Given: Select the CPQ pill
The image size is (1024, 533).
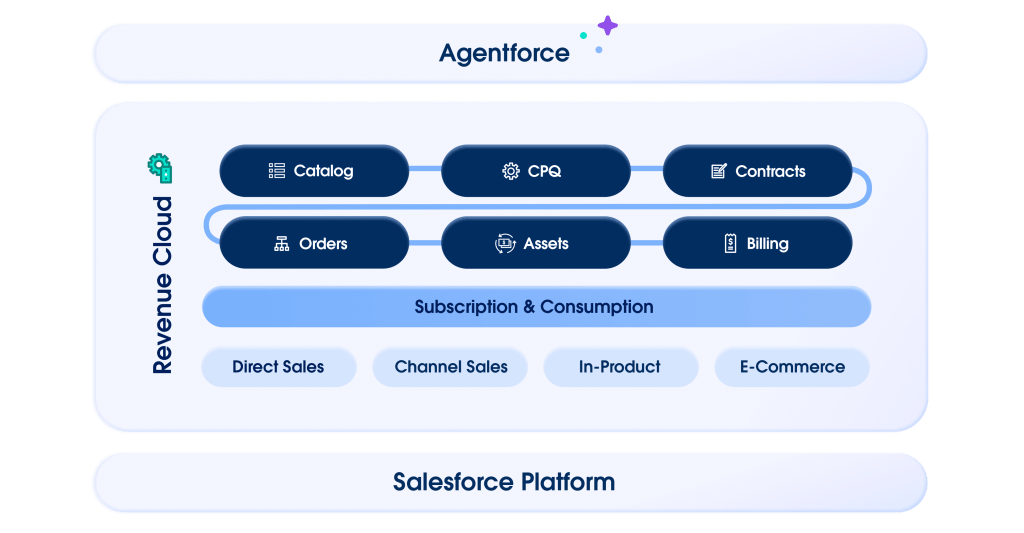Looking at the screenshot, I should (x=536, y=171).
